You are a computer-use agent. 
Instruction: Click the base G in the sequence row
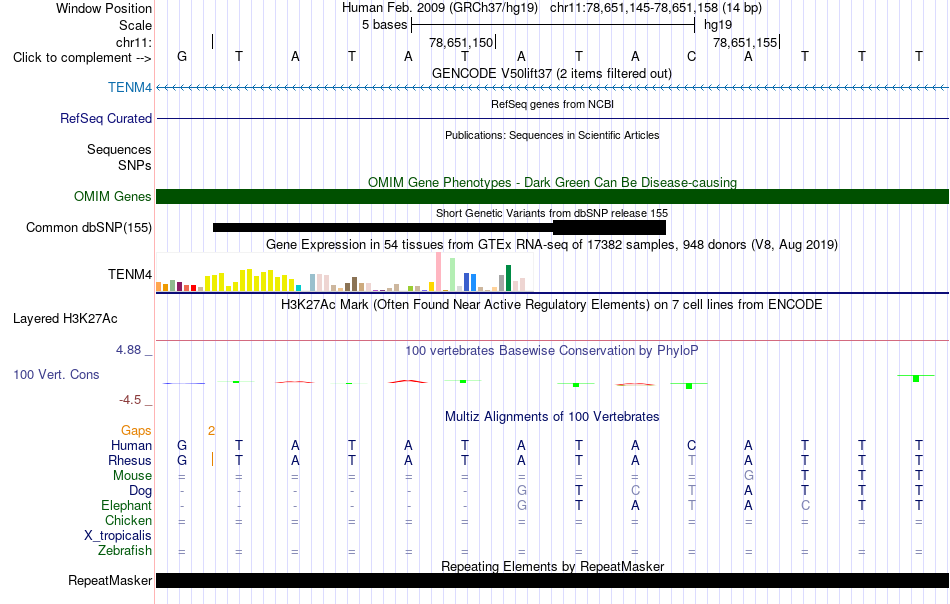click(x=182, y=56)
